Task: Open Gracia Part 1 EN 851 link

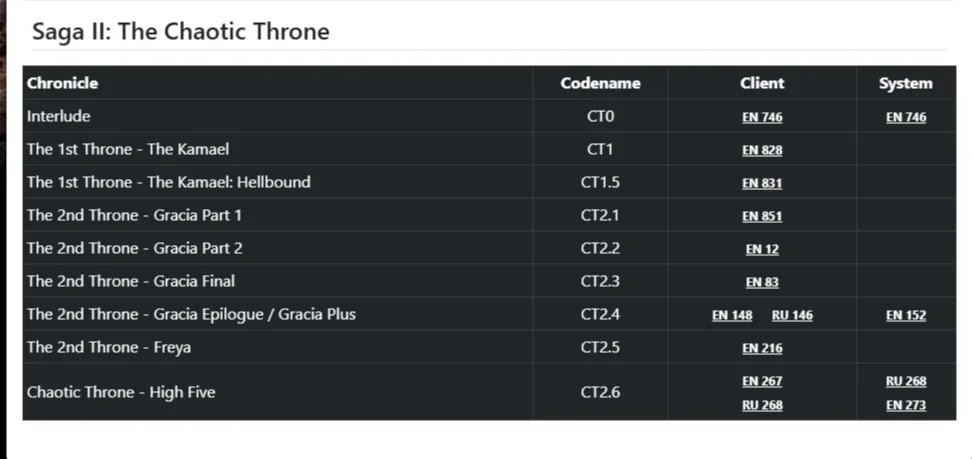Action: (762, 216)
